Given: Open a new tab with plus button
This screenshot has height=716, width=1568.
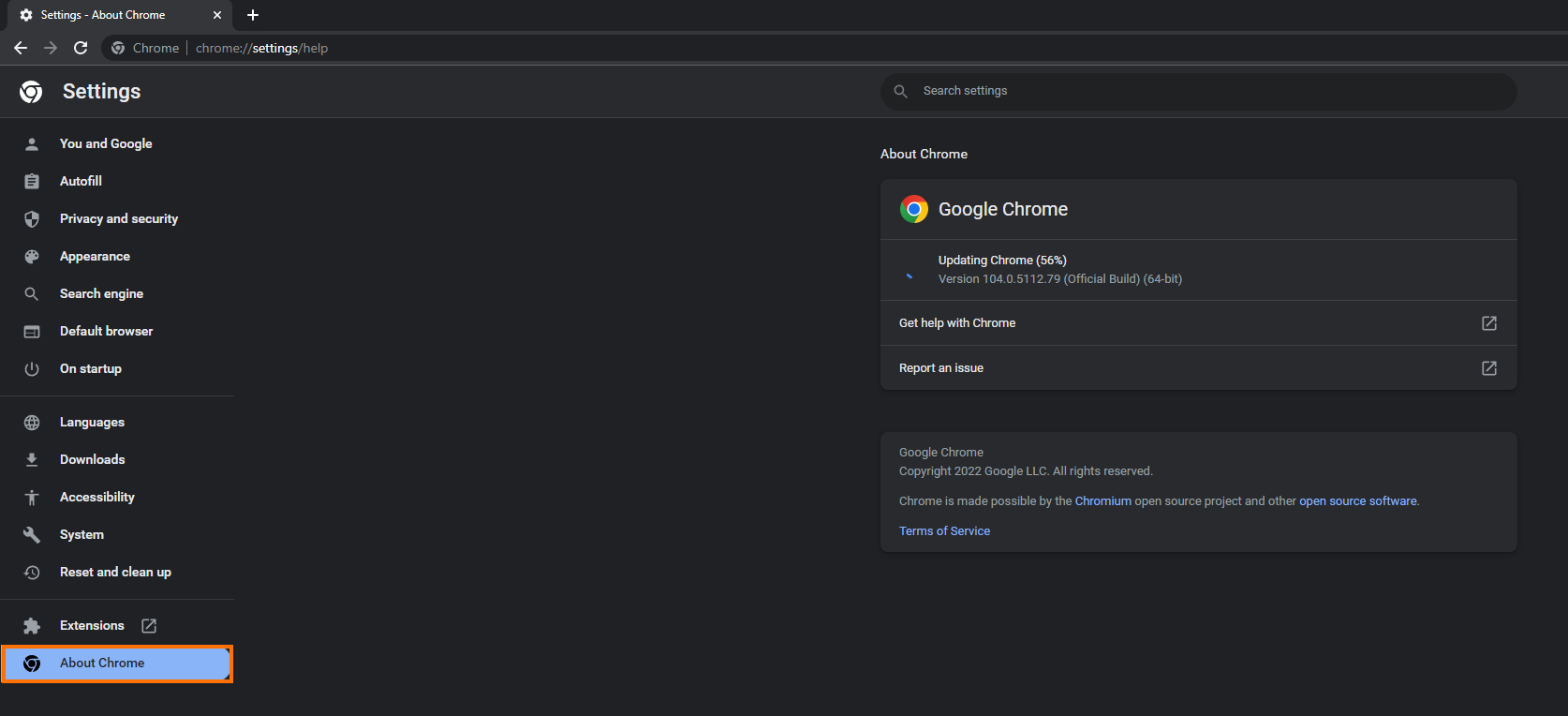Looking at the screenshot, I should (253, 15).
